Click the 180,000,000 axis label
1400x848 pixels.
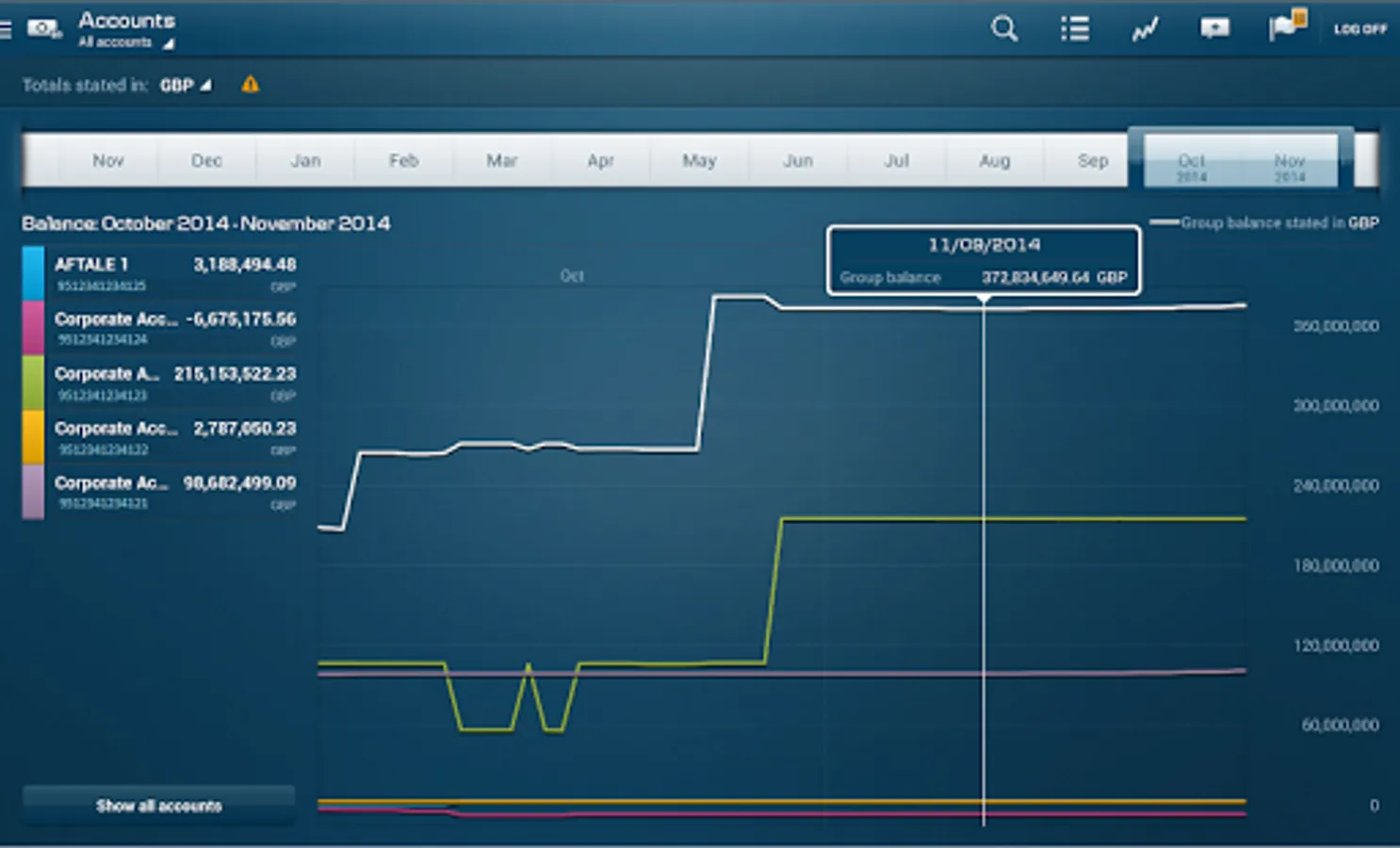(1336, 565)
